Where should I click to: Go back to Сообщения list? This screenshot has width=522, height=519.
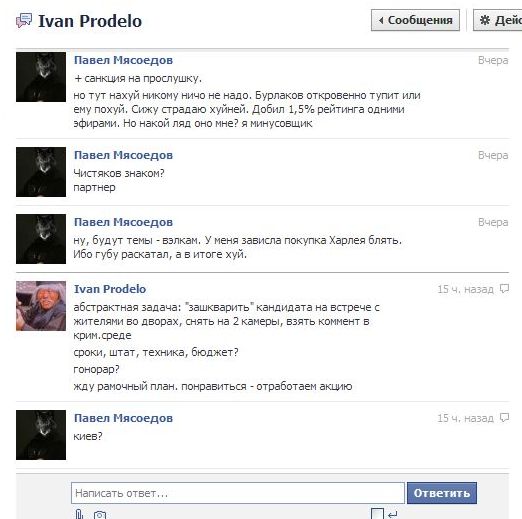415,20
